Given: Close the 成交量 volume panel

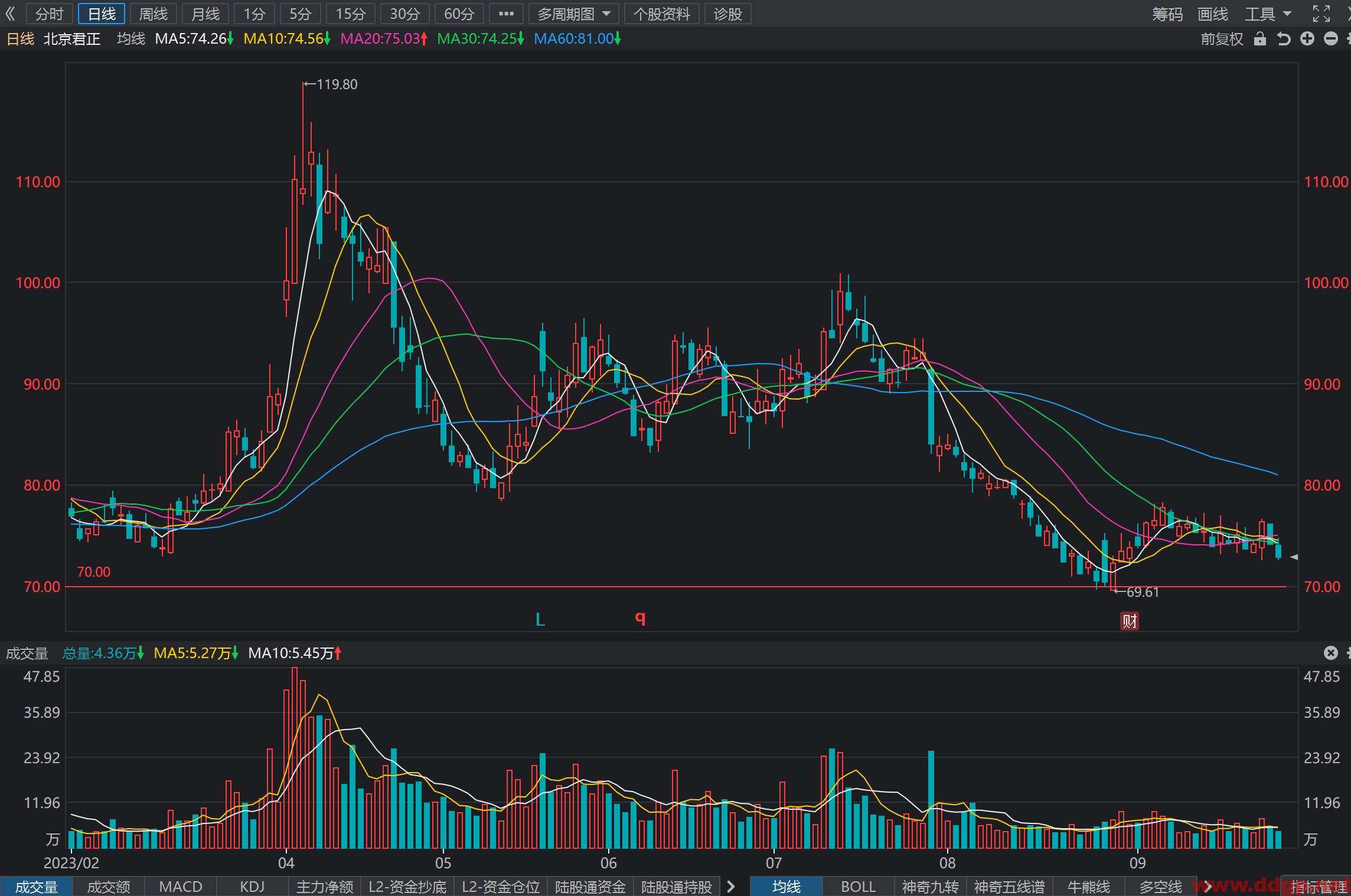Looking at the screenshot, I should [x=1330, y=653].
